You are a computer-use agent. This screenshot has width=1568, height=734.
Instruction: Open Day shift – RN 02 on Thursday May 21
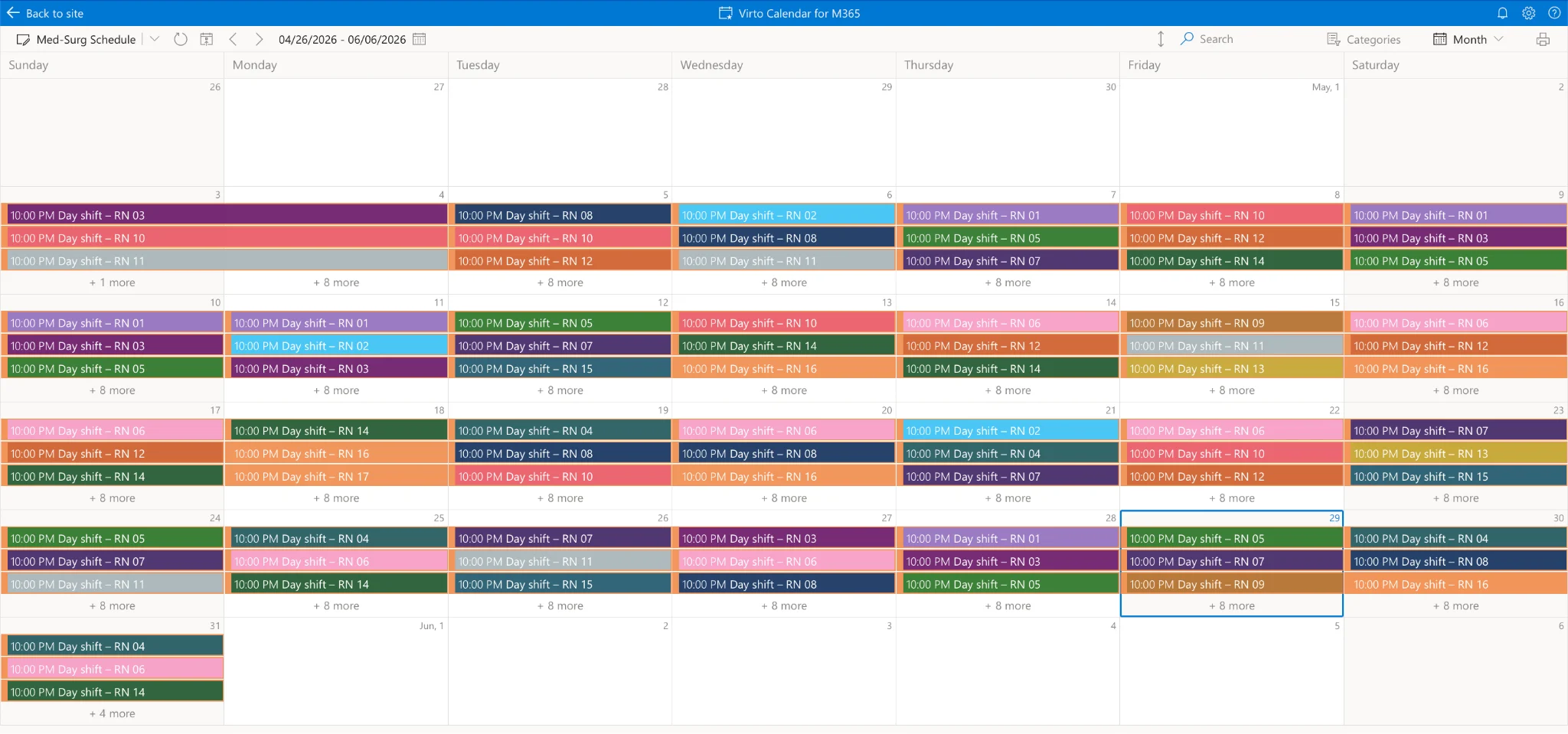(x=1008, y=431)
